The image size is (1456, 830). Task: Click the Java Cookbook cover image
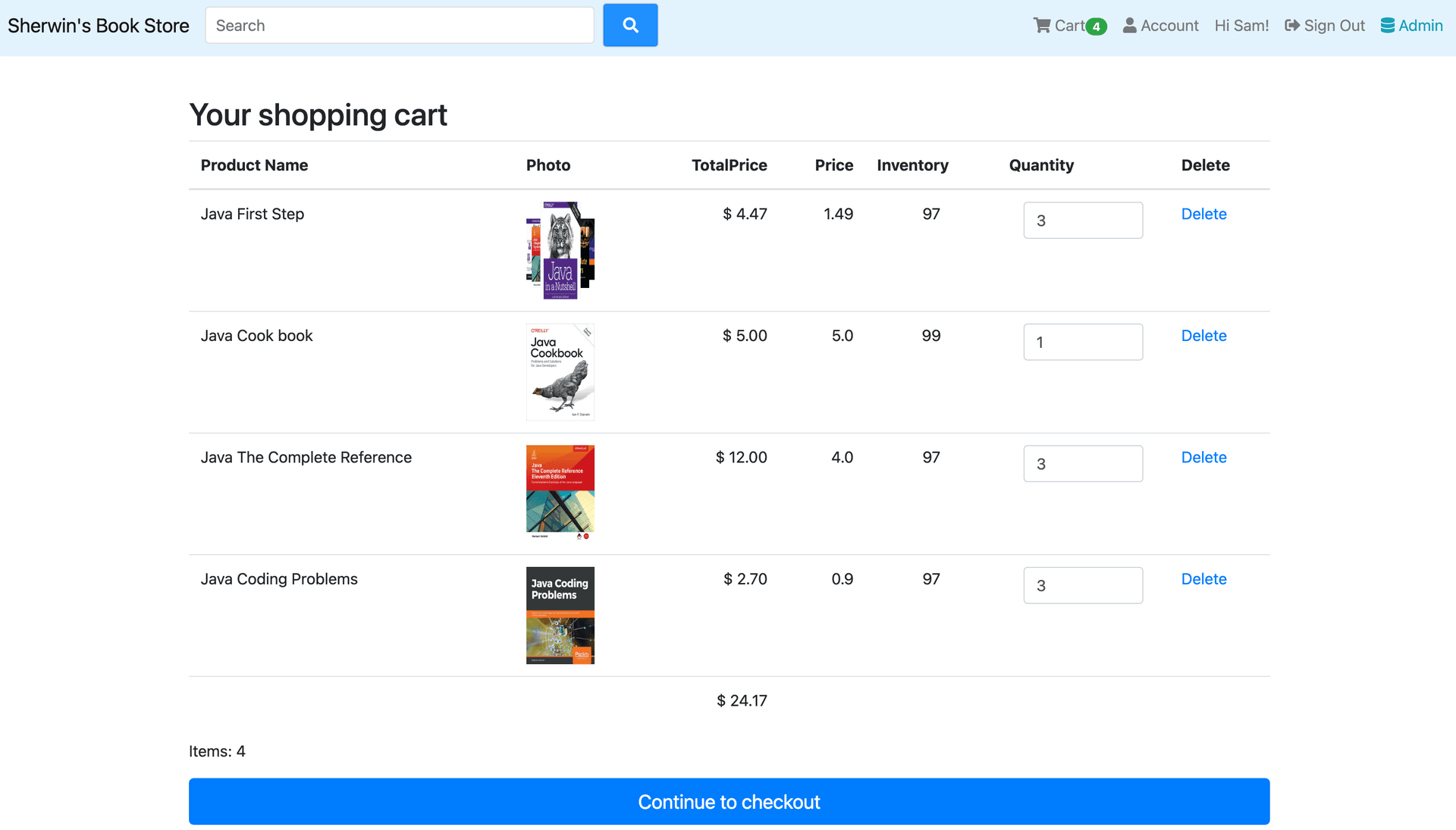(560, 371)
